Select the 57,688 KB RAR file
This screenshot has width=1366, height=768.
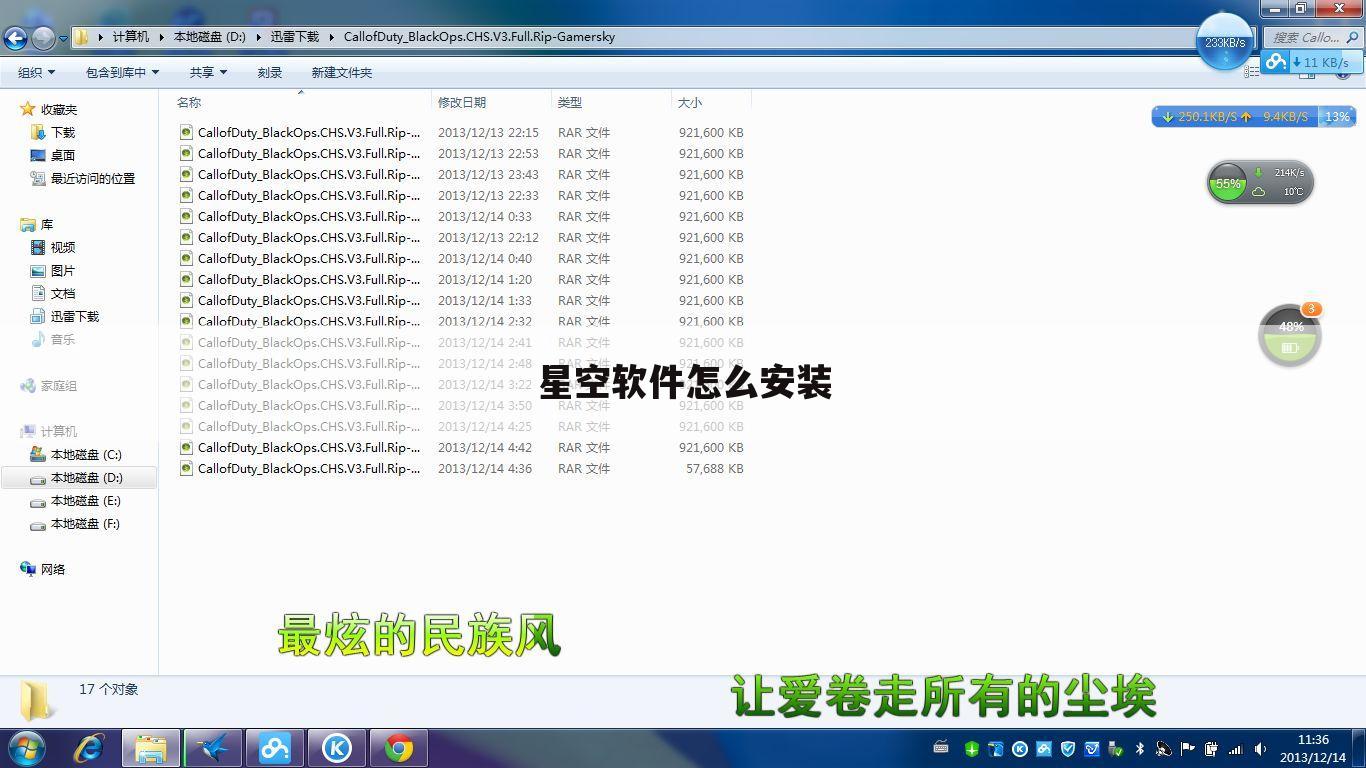click(x=462, y=468)
